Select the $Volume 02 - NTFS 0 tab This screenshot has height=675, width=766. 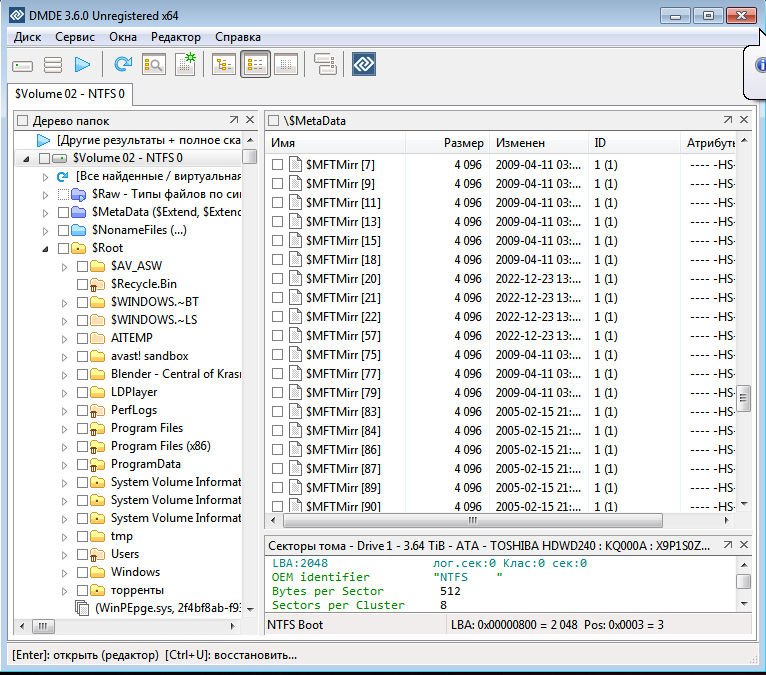coord(70,94)
